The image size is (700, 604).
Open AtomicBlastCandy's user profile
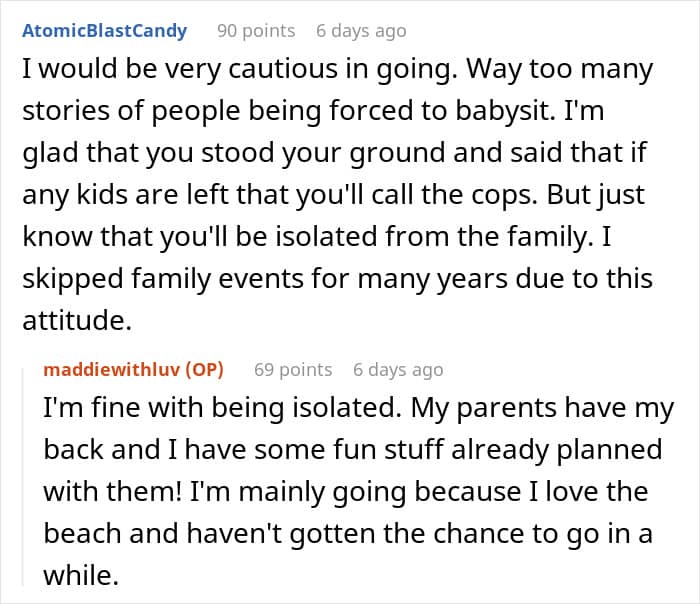pos(104,31)
